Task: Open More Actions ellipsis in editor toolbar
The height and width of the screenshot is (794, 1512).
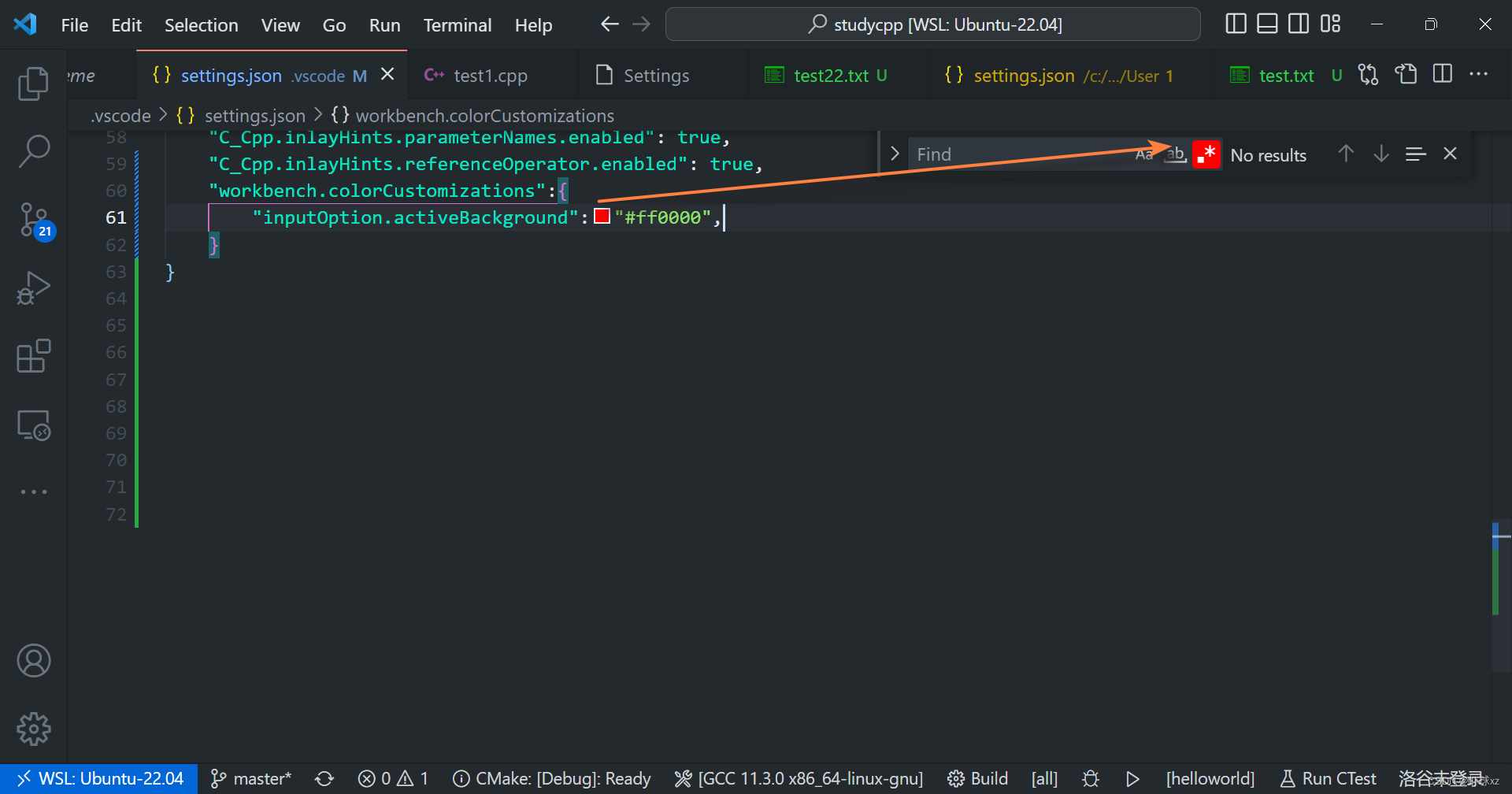Action: point(1478,75)
